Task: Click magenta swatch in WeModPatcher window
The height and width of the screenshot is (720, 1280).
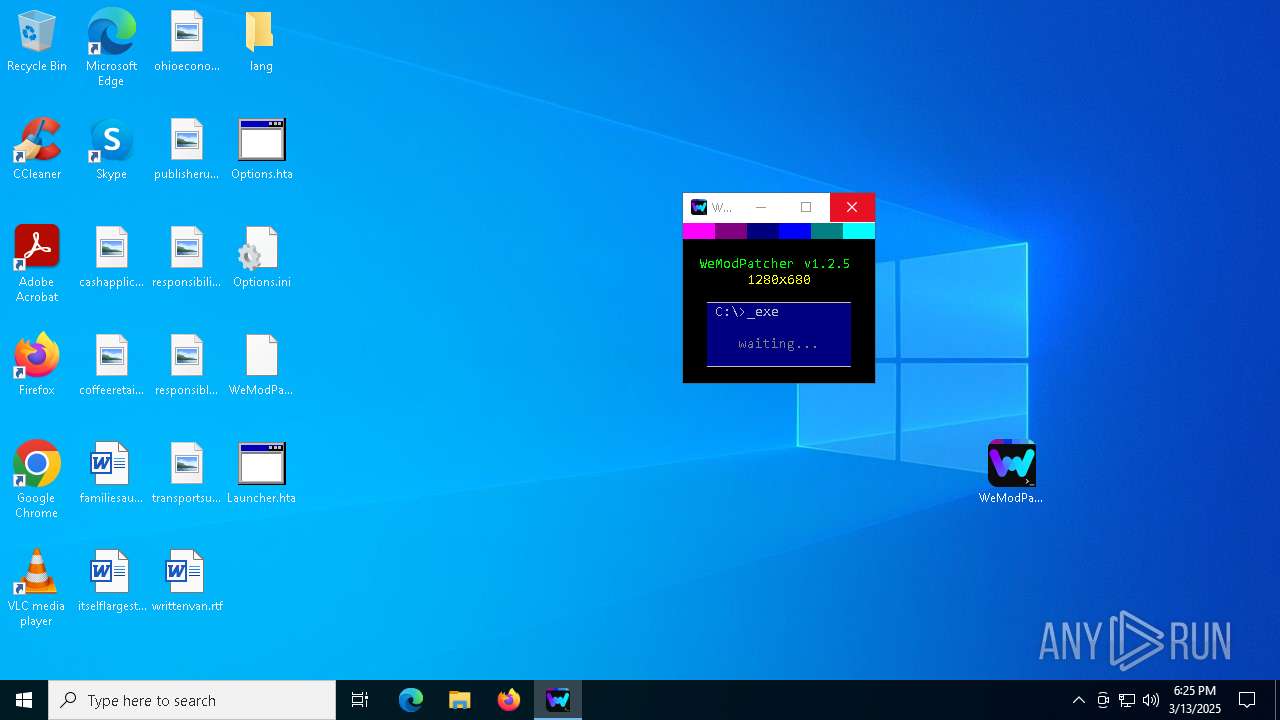Action: (699, 231)
